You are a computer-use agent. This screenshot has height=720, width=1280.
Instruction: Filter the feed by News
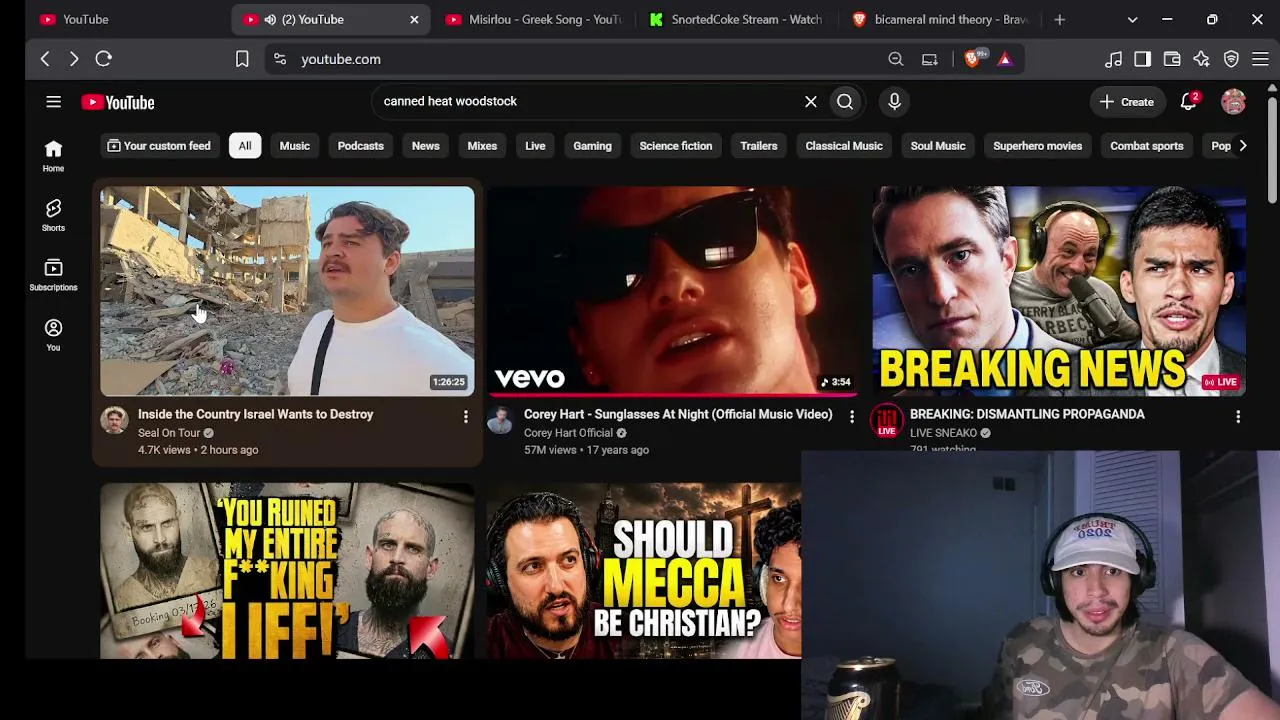tap(426, 146)
